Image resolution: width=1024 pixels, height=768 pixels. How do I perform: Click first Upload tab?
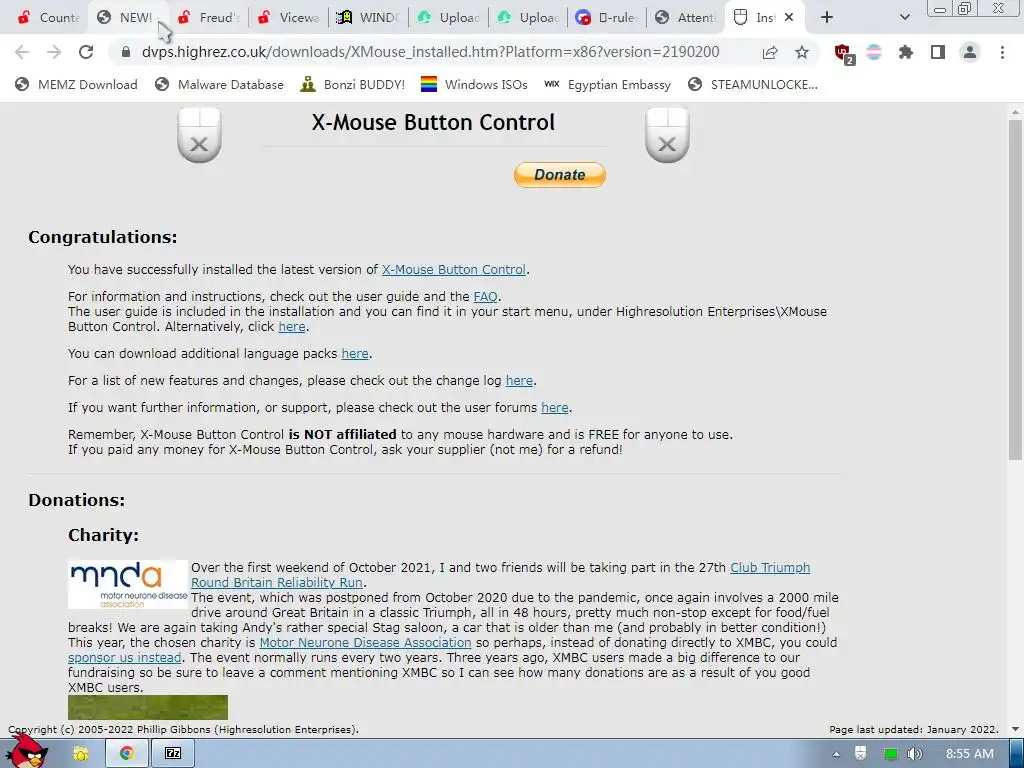[448, 18]
